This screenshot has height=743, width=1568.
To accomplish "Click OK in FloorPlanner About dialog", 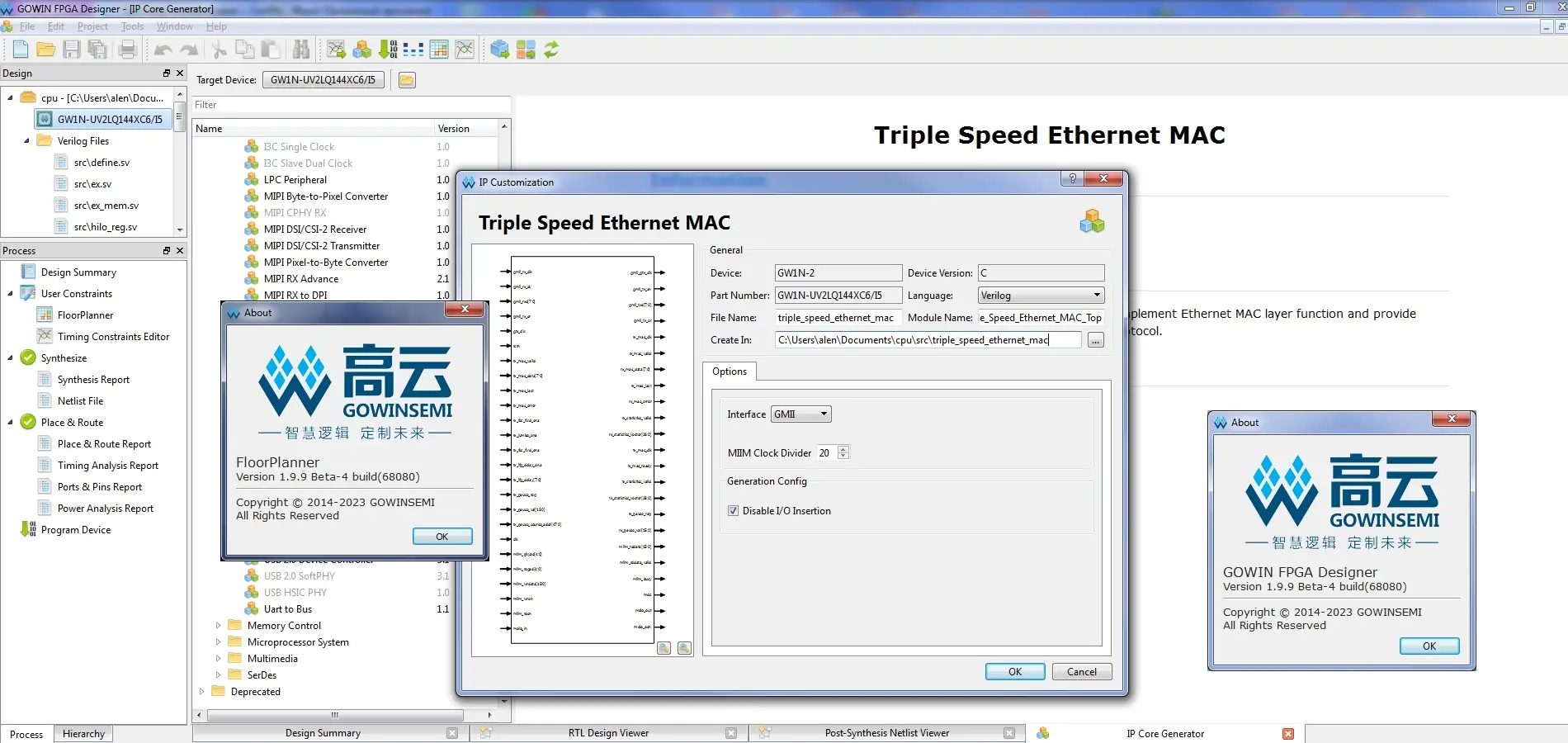I will pos(442,537).
